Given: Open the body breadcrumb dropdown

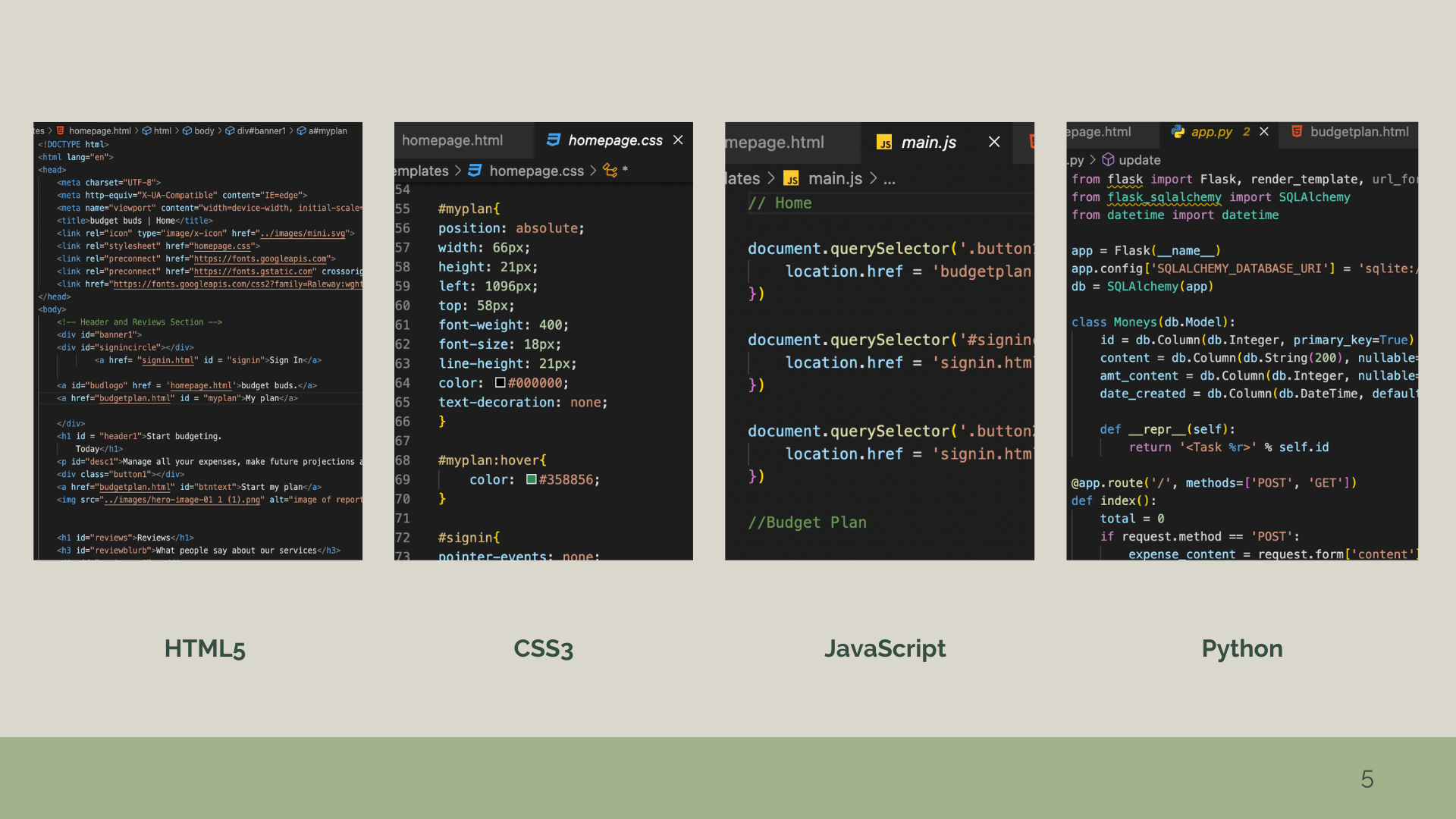Looking at the screenshot, I should click(203, 131).
